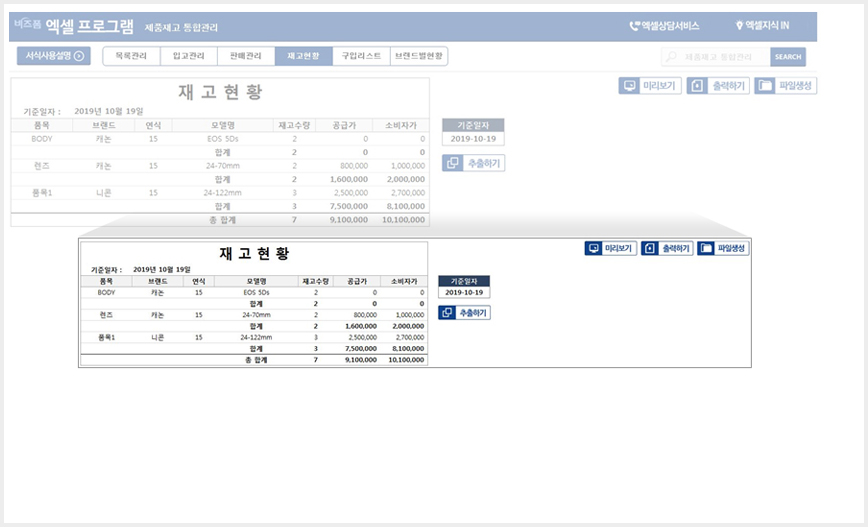The image size is (868, 527).
Task: Click the EOS 5Ds cell in the enlarged inset
Action: point(256,292)
